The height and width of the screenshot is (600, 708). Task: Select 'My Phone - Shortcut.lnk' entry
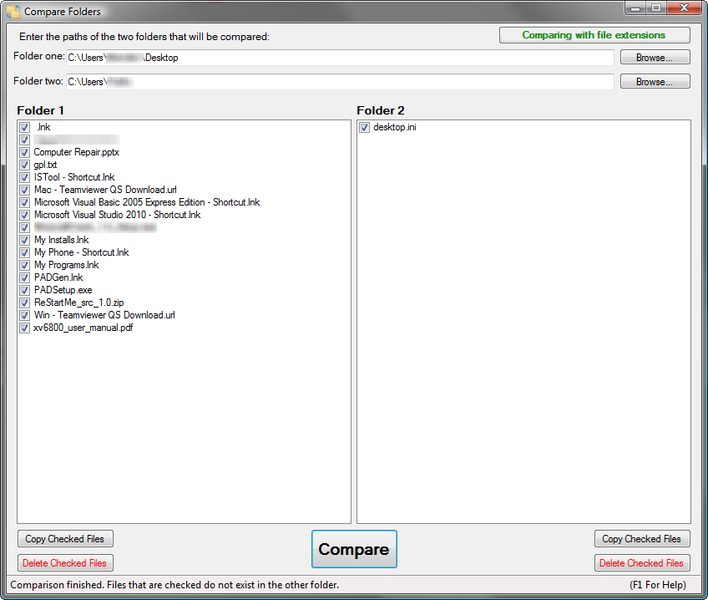81,252
